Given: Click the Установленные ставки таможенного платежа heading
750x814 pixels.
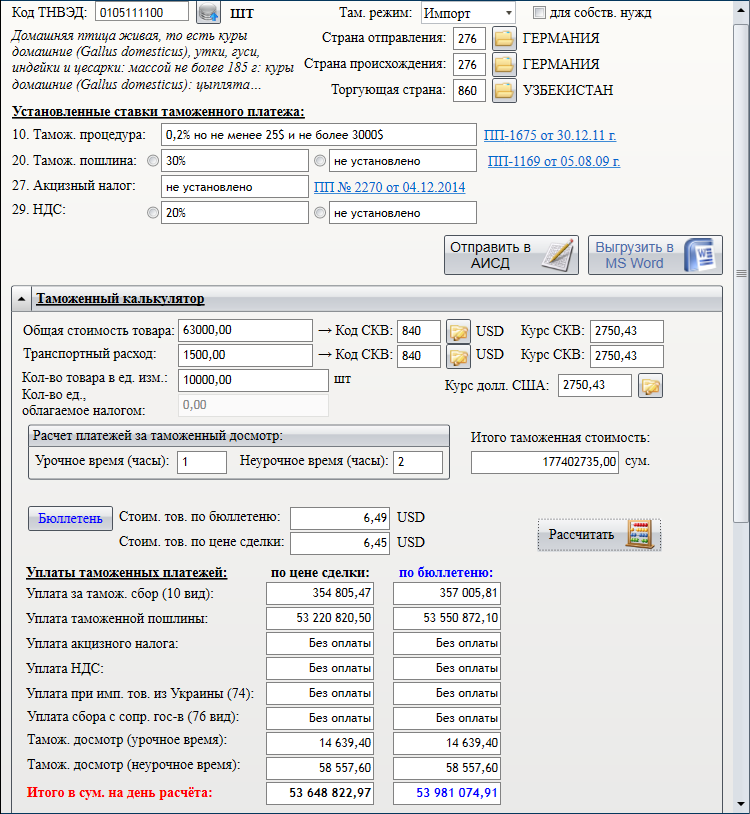Looking at the screenshot, I should coord(158,112).
